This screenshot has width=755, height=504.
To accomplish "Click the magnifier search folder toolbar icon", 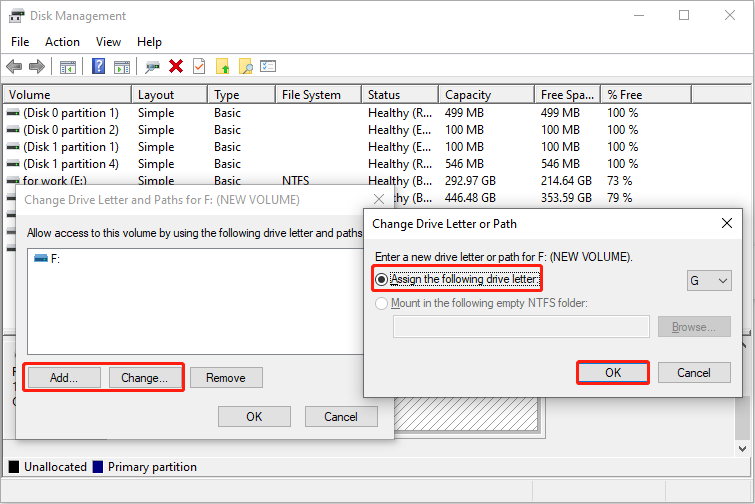I will (x=245, y=67).
